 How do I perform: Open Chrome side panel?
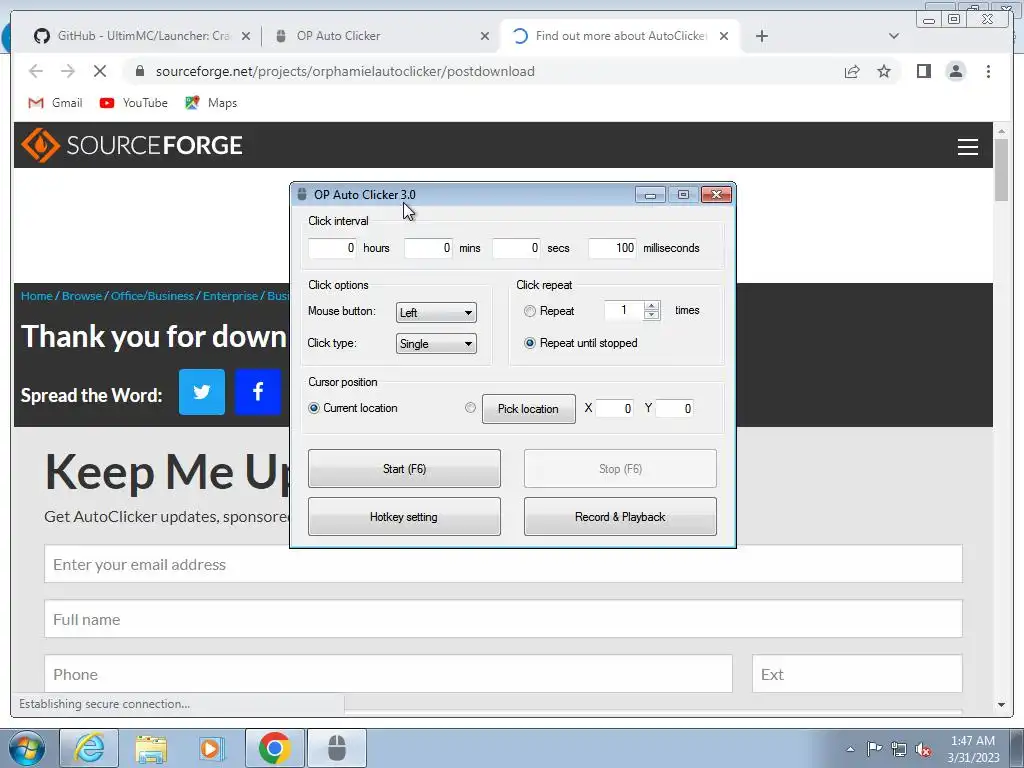tap(923, 71)
